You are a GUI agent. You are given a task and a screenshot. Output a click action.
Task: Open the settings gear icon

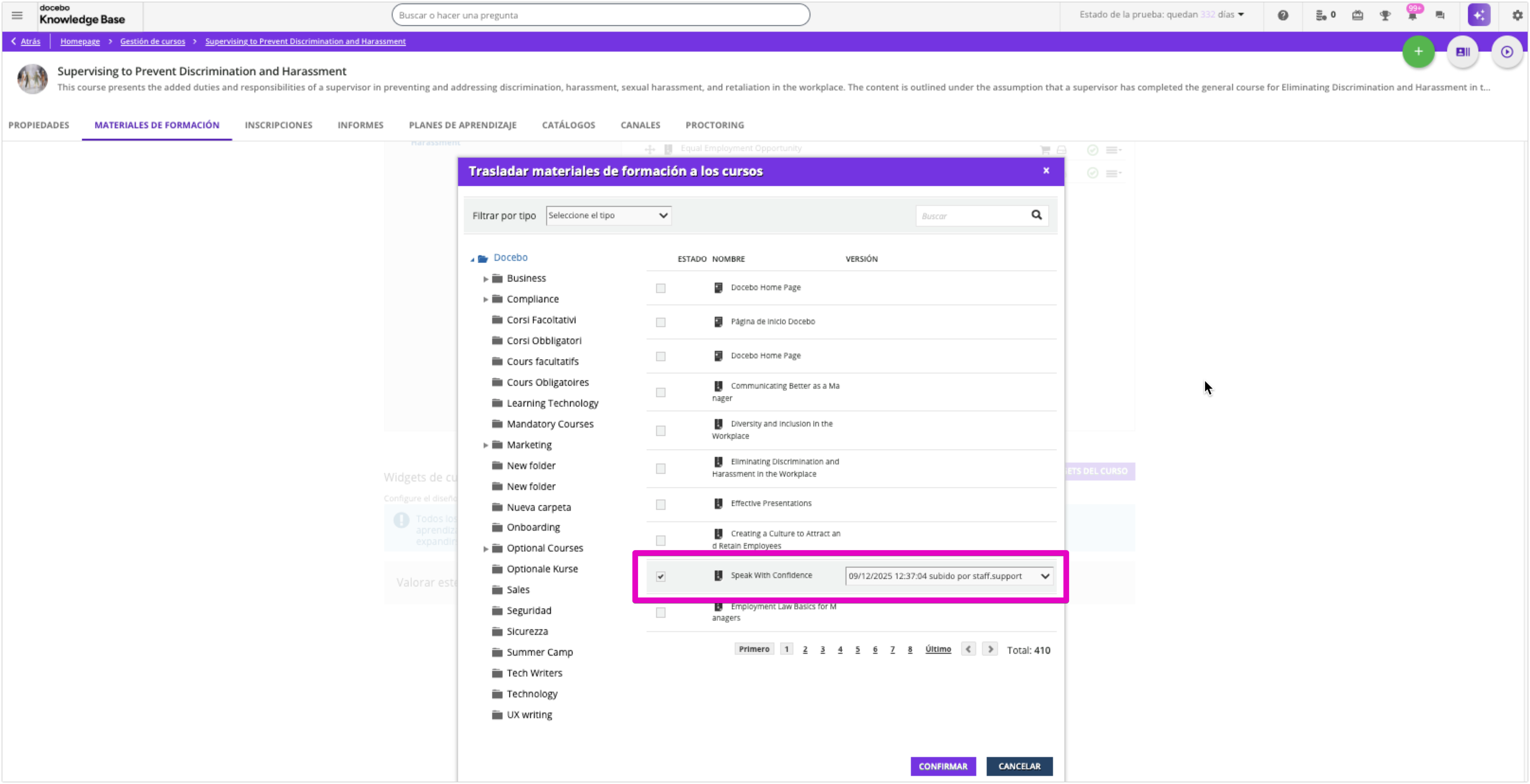pos(1517,15)
